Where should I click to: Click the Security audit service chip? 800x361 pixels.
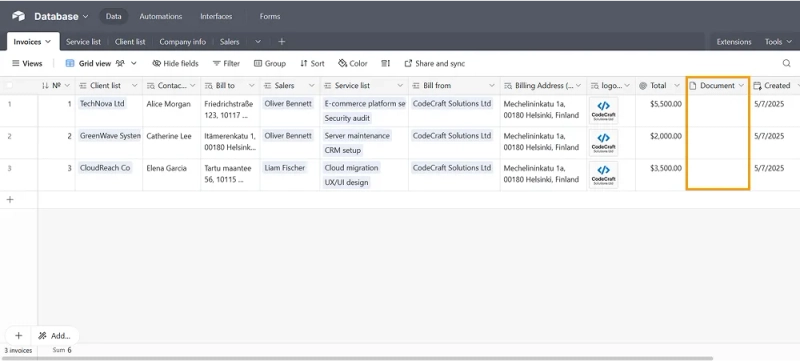point(347,118)
